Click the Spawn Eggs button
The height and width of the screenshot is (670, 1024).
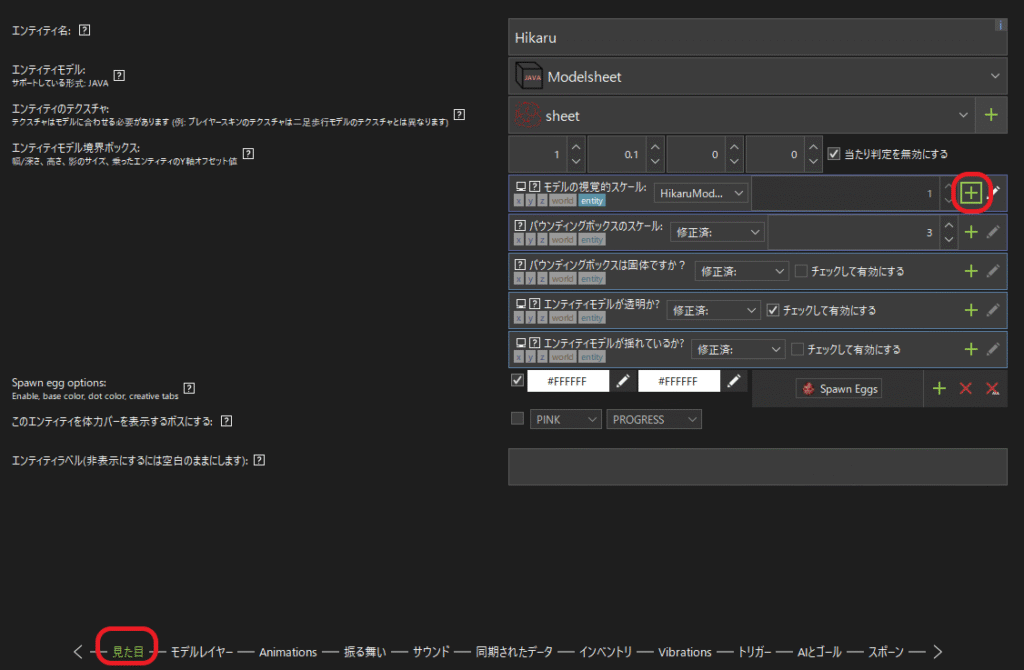click(x=839, y=388)
